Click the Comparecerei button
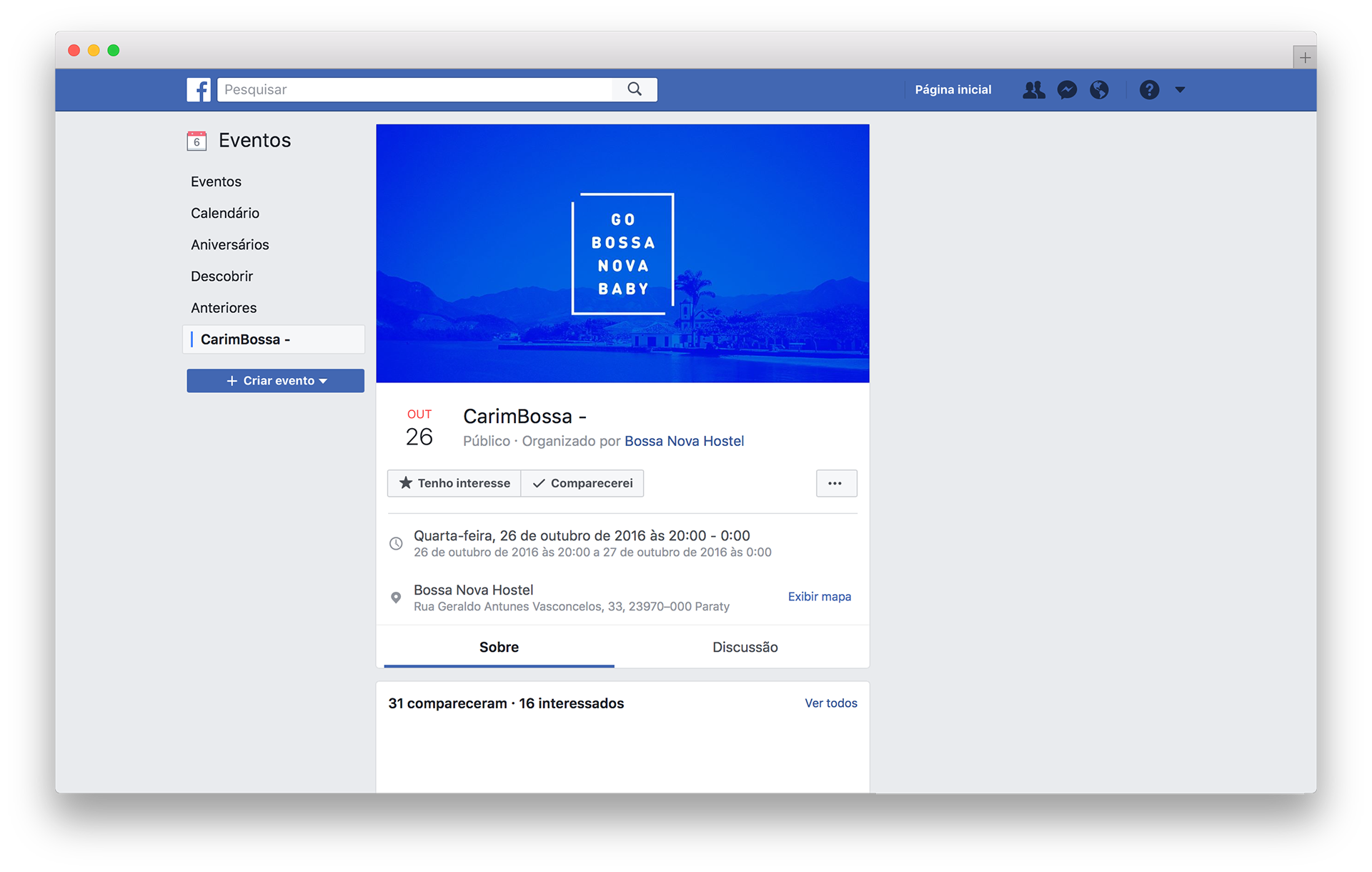Image resolution: width=1372 pixels, height=872 pixels. pyautogui.click(x=582, y=483)
